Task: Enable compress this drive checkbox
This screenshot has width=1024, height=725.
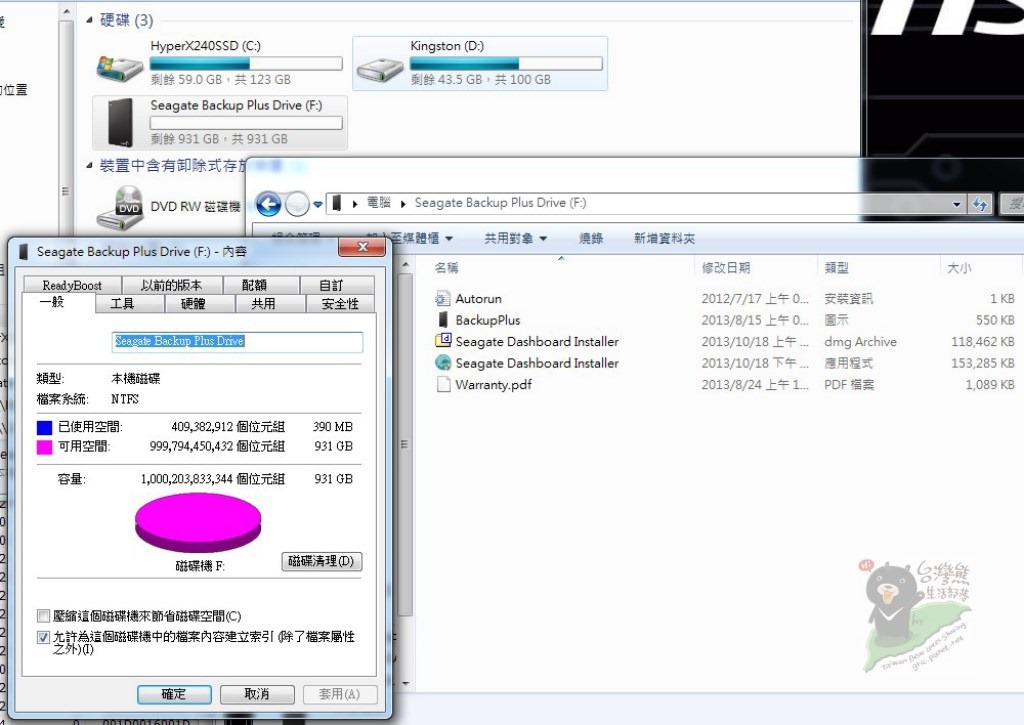Action: (44, 616)
